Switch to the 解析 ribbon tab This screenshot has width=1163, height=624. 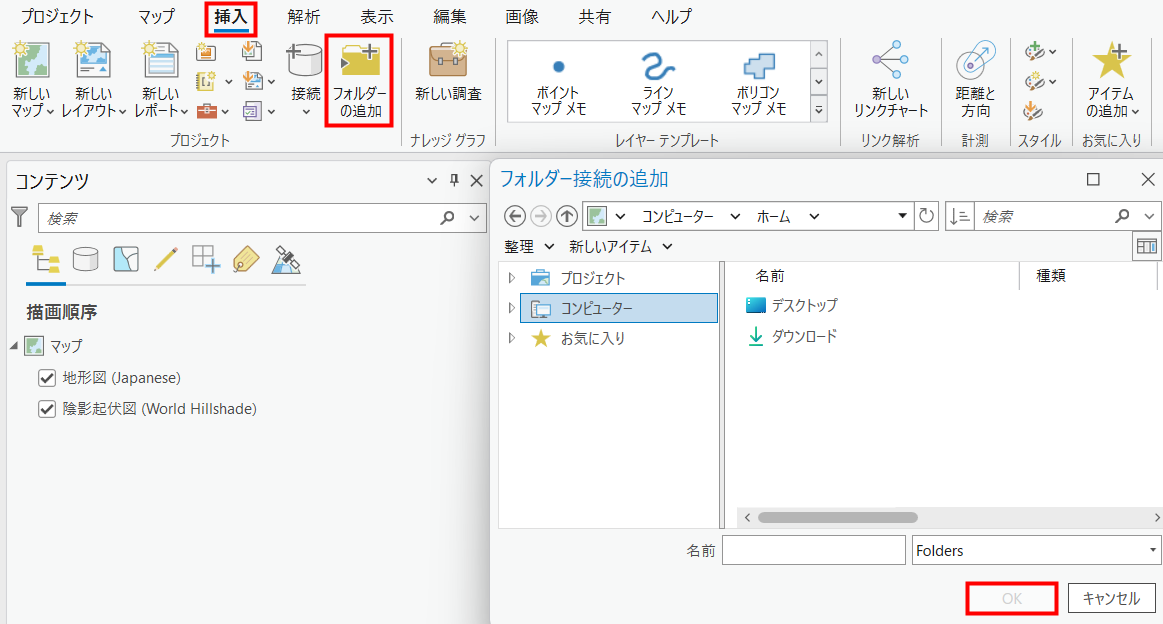[303, 17]
